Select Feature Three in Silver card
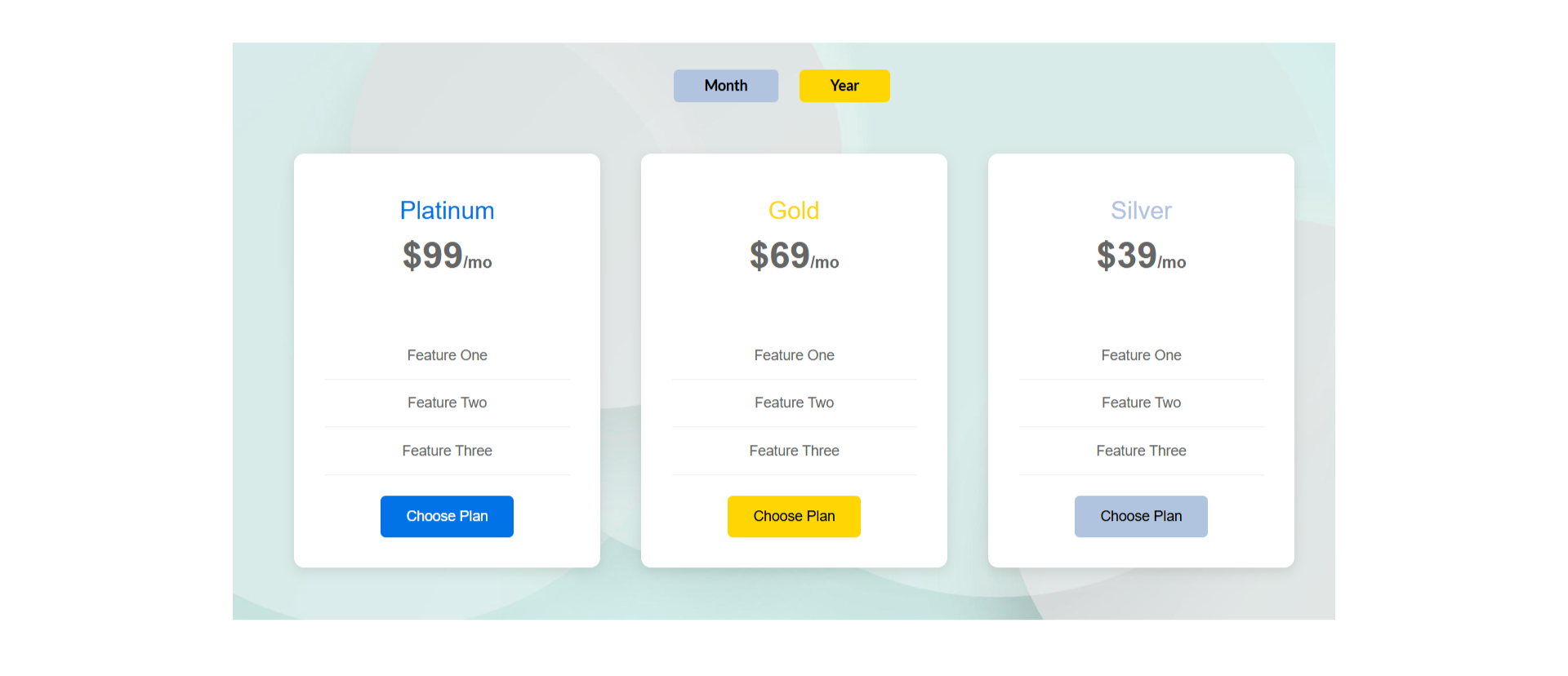The height and width of the screenshot is (676, 1568). point(1141,451)
